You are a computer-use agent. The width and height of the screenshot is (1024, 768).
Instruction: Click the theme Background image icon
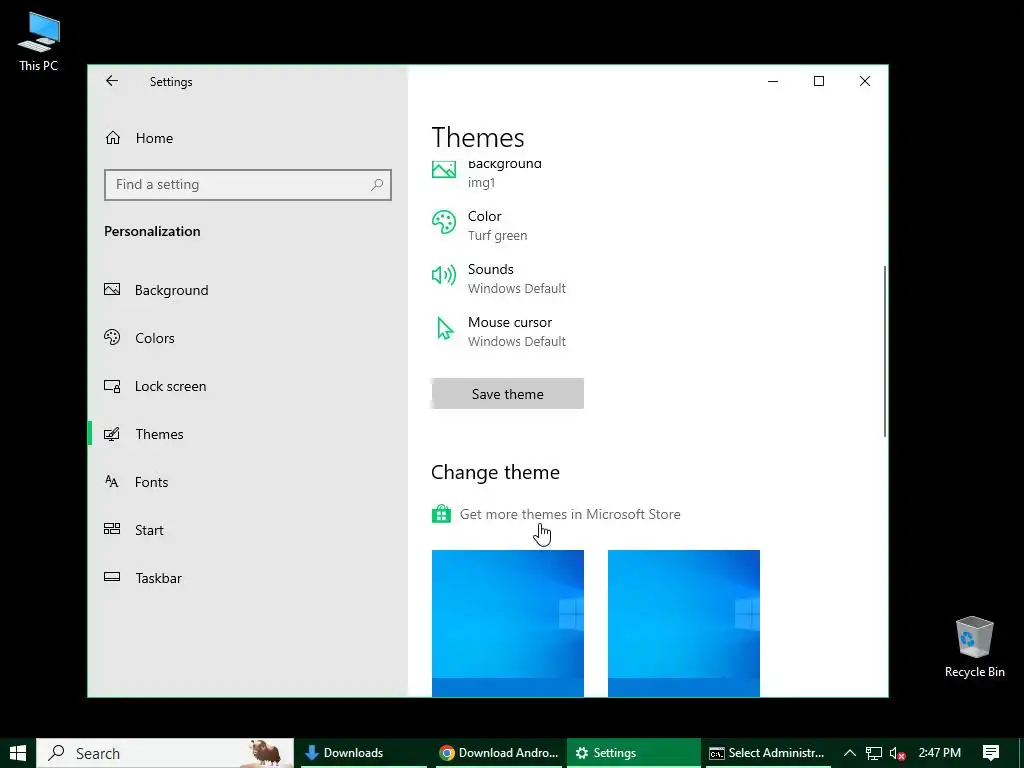pos(444,170)
